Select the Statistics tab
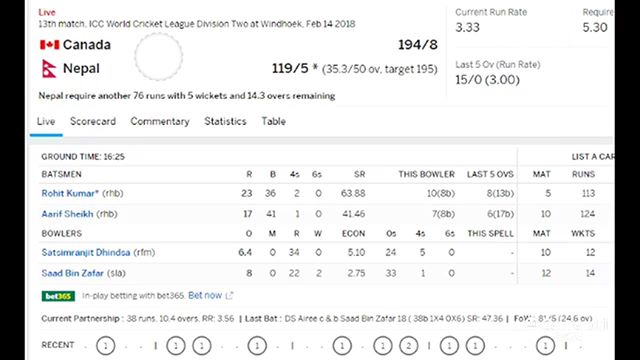 pos(225,121)
